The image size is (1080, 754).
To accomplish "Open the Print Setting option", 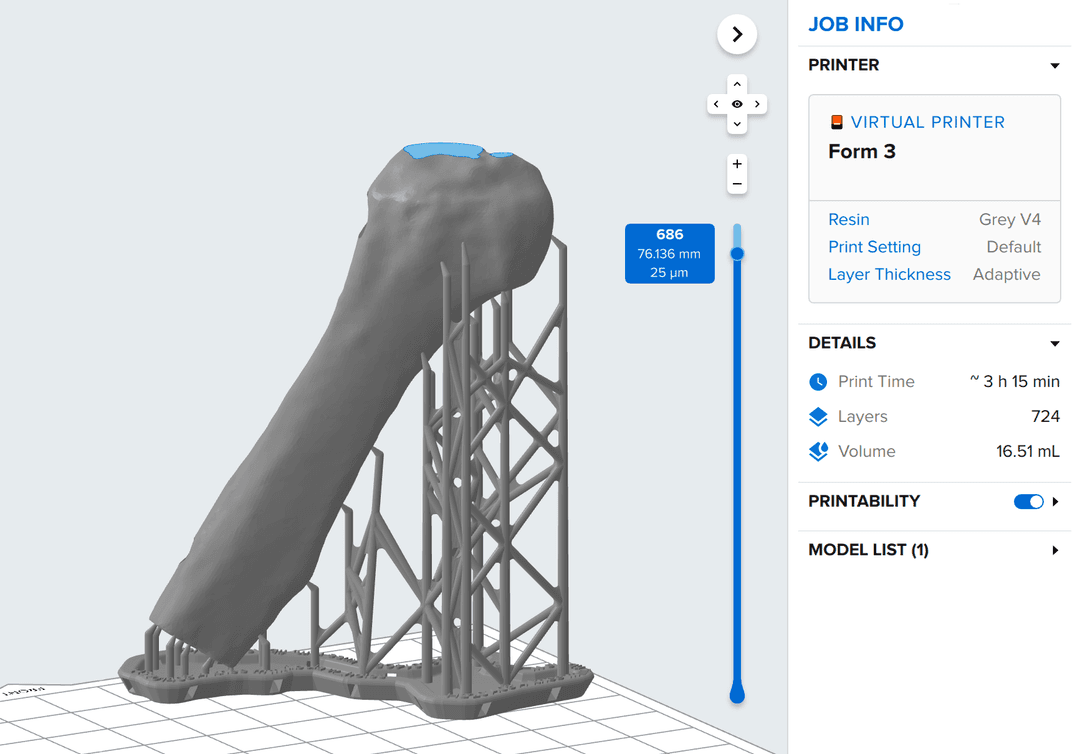I will click(874, 247).
